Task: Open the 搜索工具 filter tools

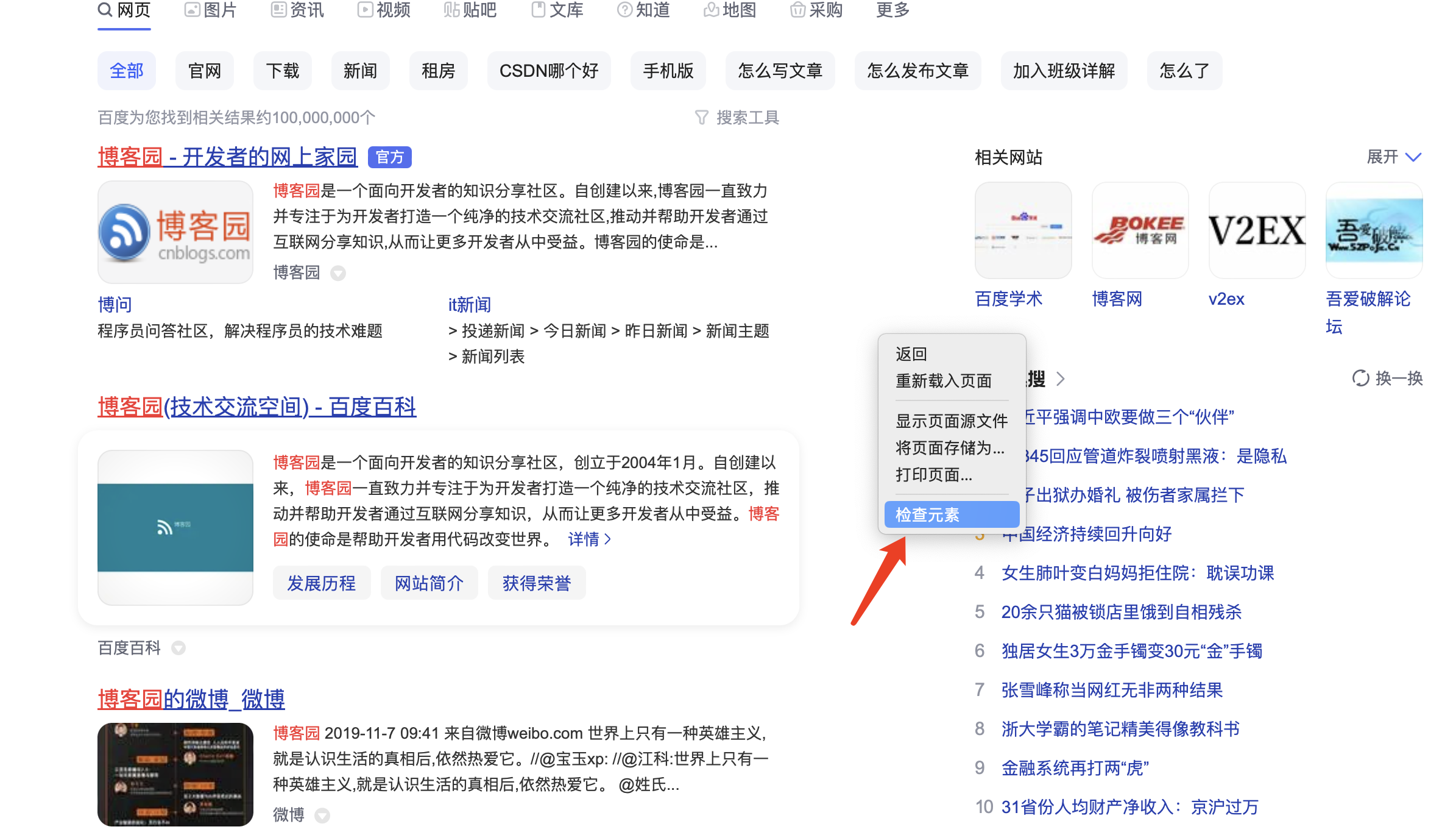Action: [x=737, y=118]
